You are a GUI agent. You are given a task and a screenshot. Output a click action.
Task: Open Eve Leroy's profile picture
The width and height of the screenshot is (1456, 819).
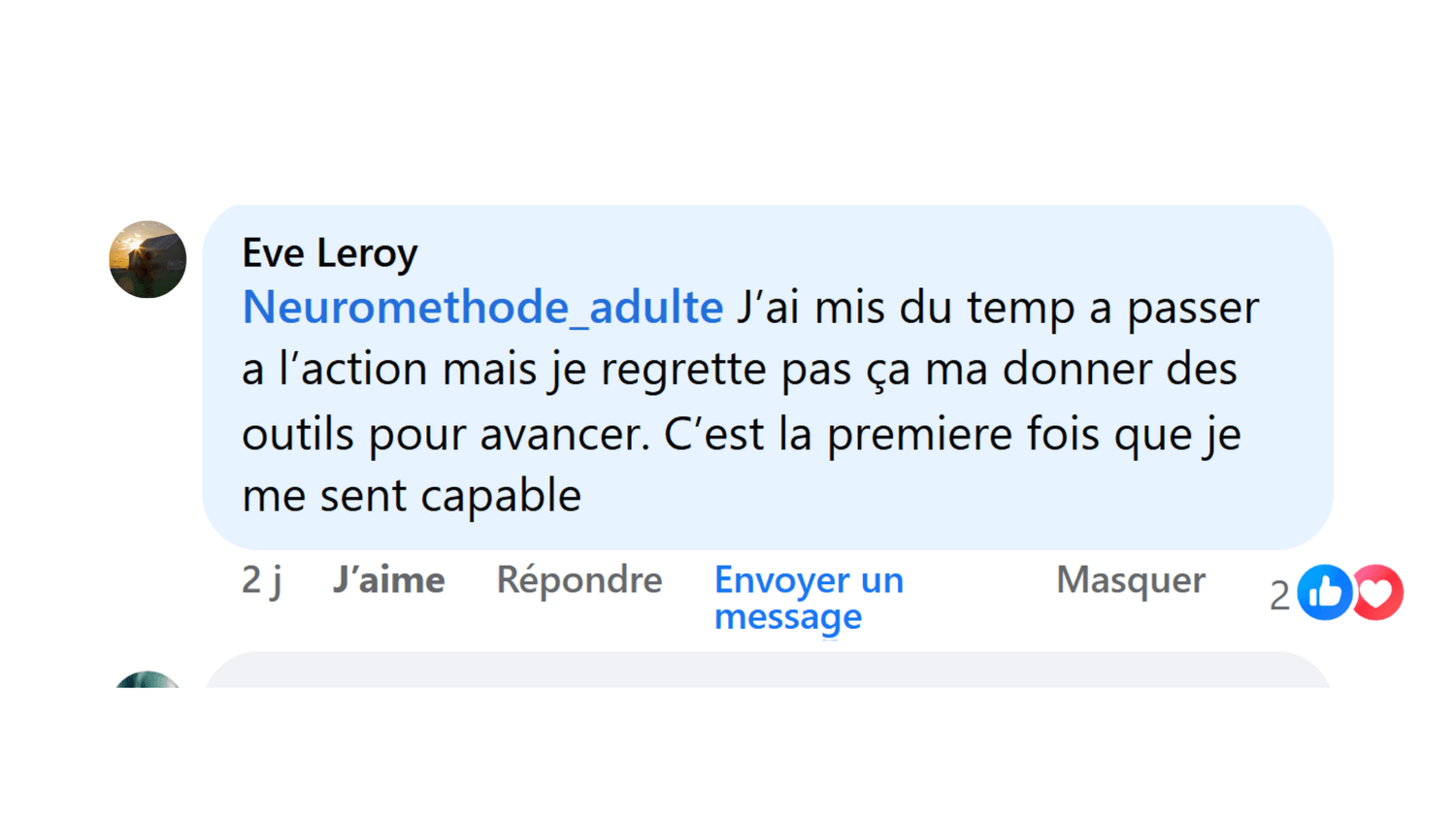tap(148, 259)
